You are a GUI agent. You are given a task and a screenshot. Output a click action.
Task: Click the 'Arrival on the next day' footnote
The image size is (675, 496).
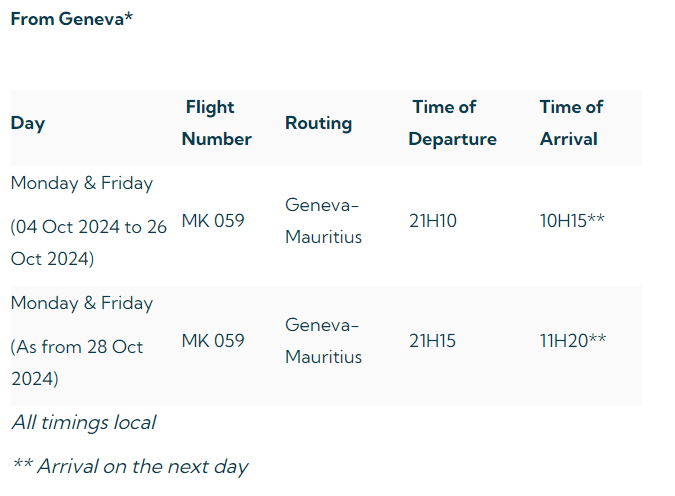tap(130, 466)
